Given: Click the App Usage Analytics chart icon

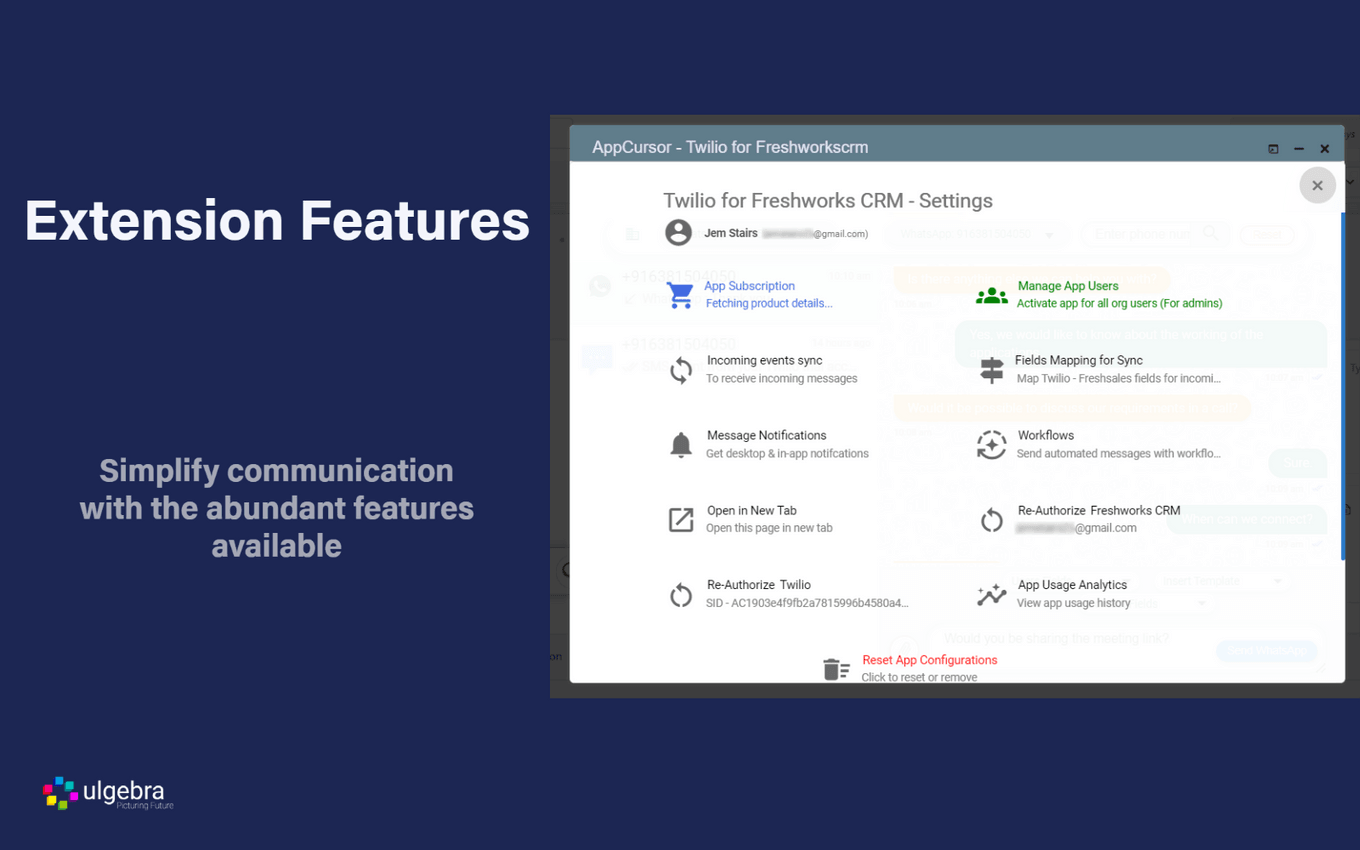Looking at the screenshot, I should click(x=991, y=595).
